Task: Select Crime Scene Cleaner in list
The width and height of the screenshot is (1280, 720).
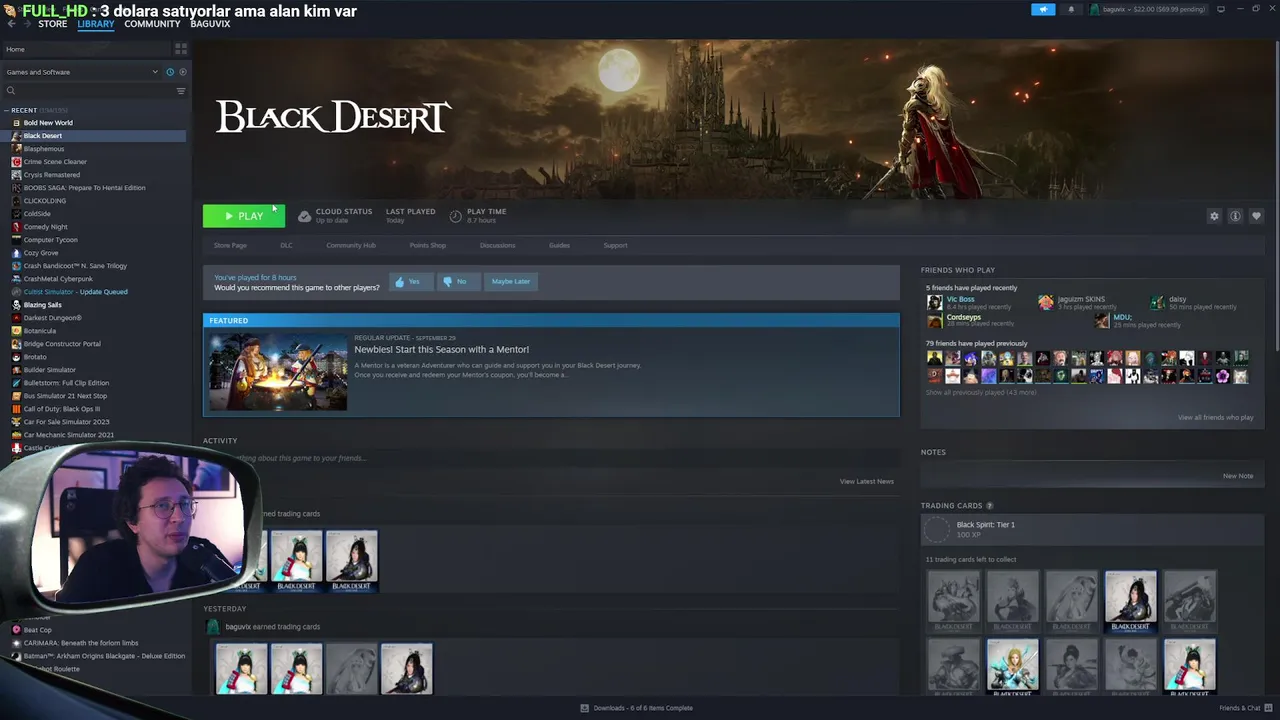Action: [x=55, y=162]
